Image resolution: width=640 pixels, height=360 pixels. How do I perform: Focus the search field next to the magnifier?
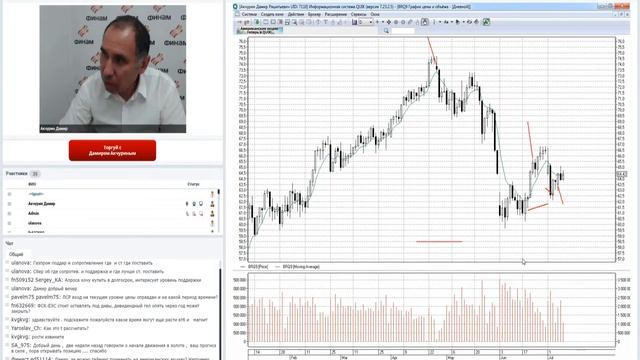point(403,31)
